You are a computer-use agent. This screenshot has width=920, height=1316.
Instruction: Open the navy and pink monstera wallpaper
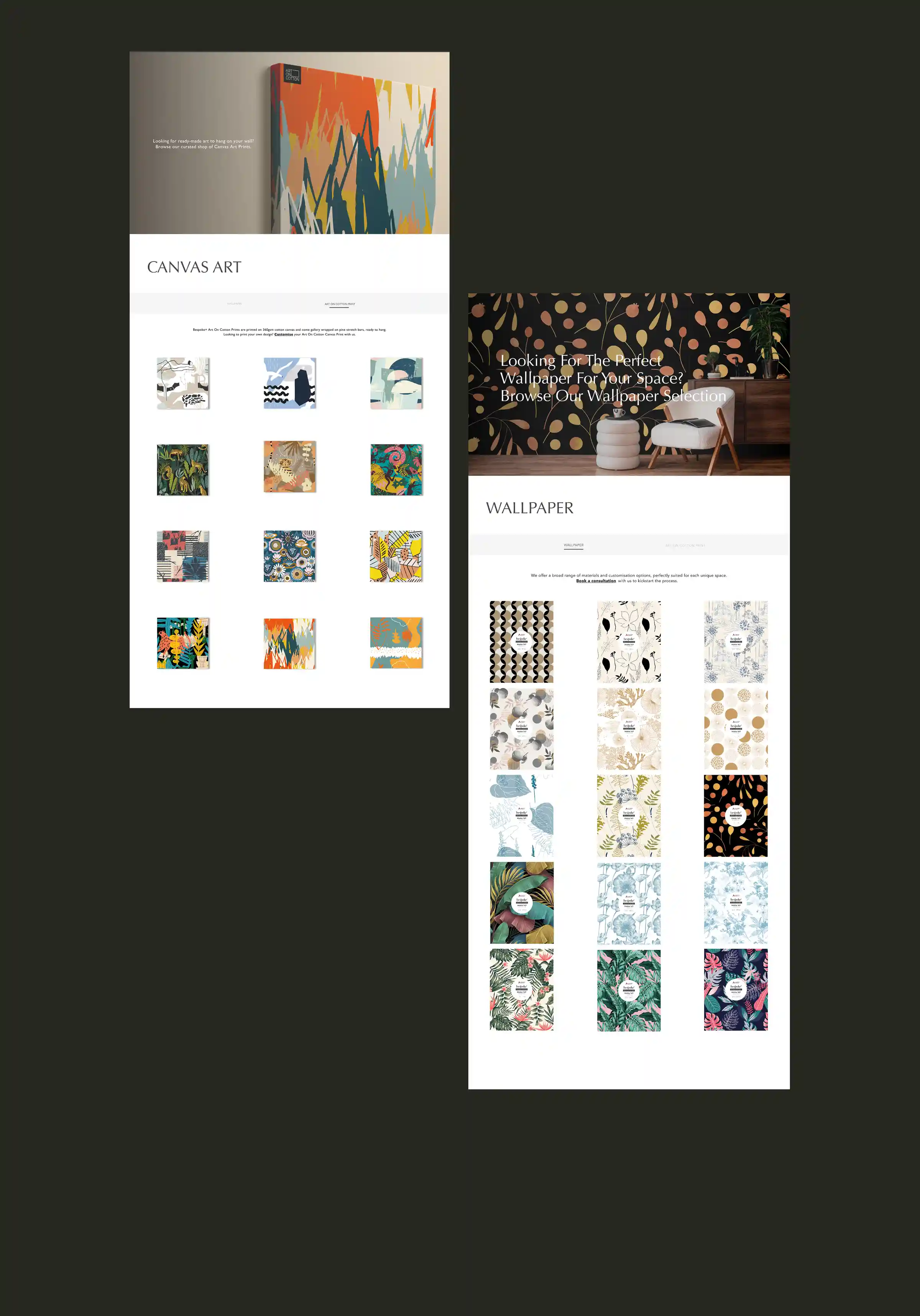pyautogui.click(x=736, y=990)
